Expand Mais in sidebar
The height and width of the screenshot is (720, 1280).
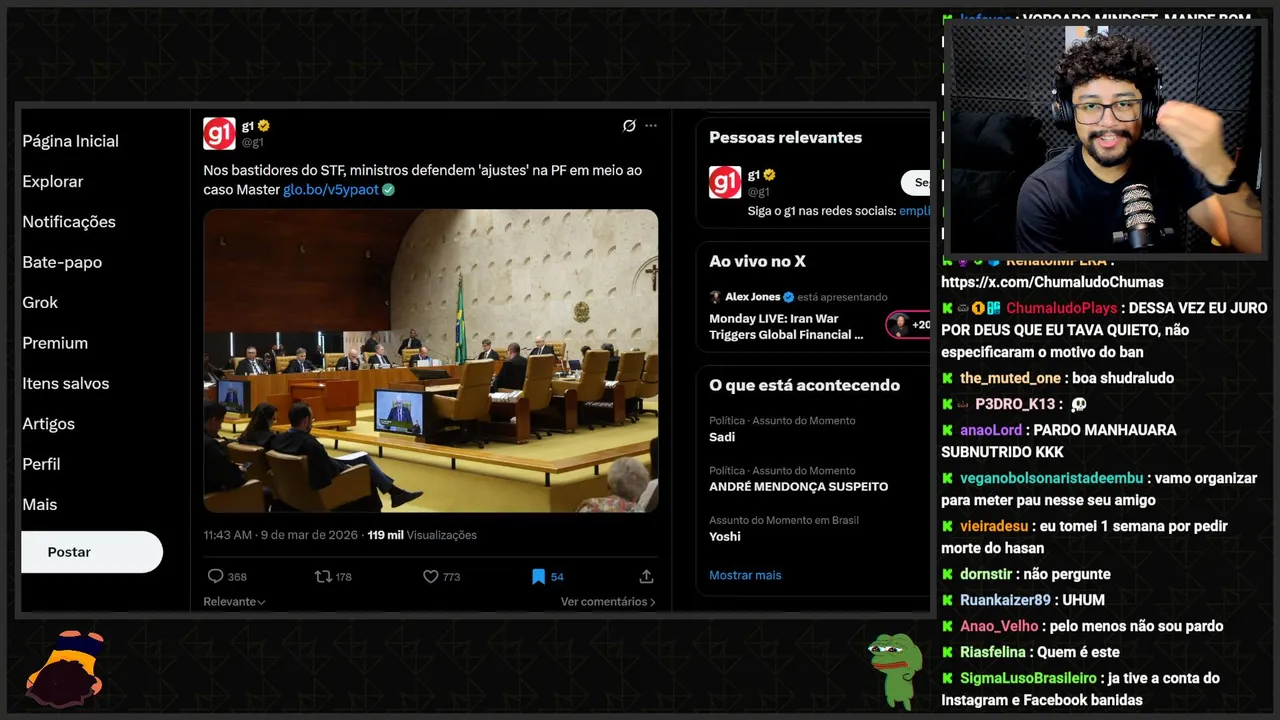tap(40, 505)
